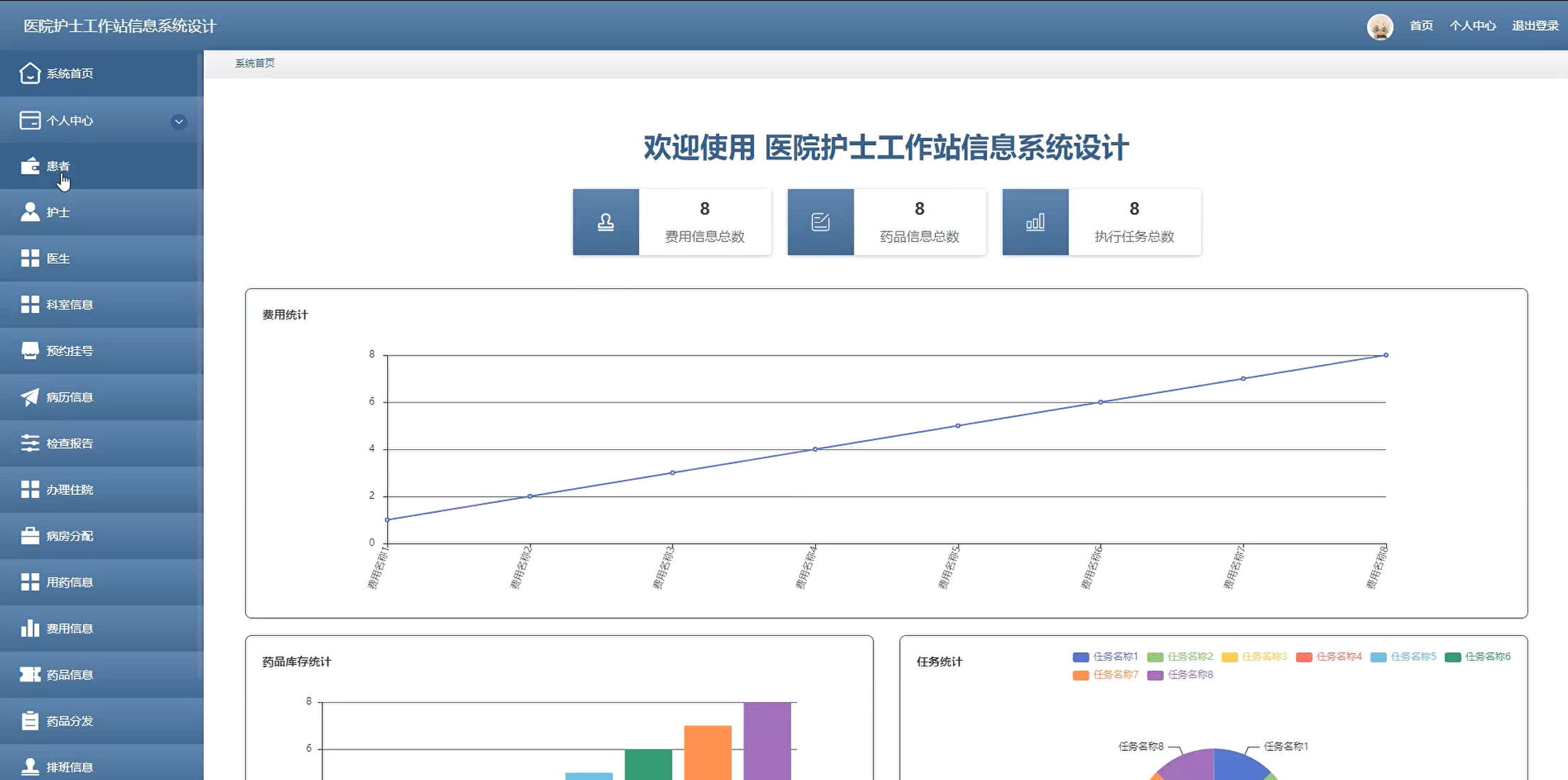Click the grid icon beside 科室信息
1568x780 pixels.
30,304
